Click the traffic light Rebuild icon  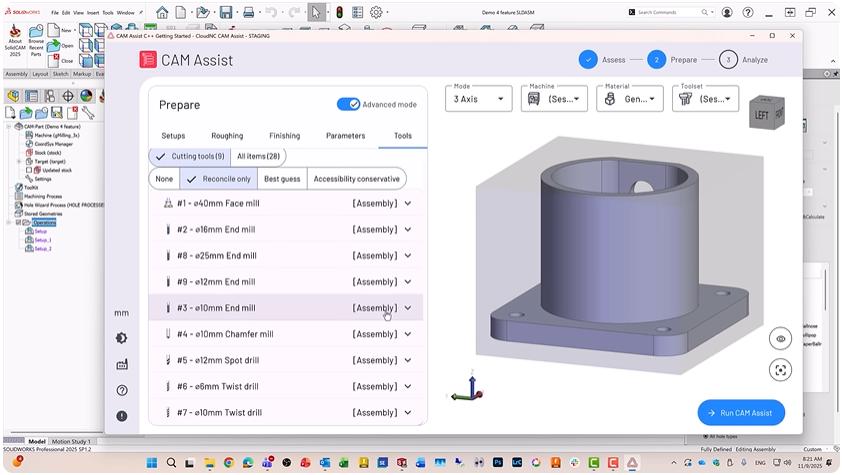coord(339,12)
